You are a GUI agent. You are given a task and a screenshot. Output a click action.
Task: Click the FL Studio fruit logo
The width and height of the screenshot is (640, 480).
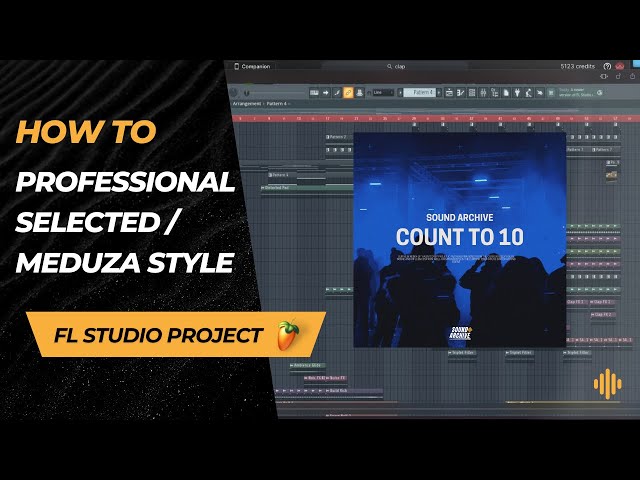[288, 335]
